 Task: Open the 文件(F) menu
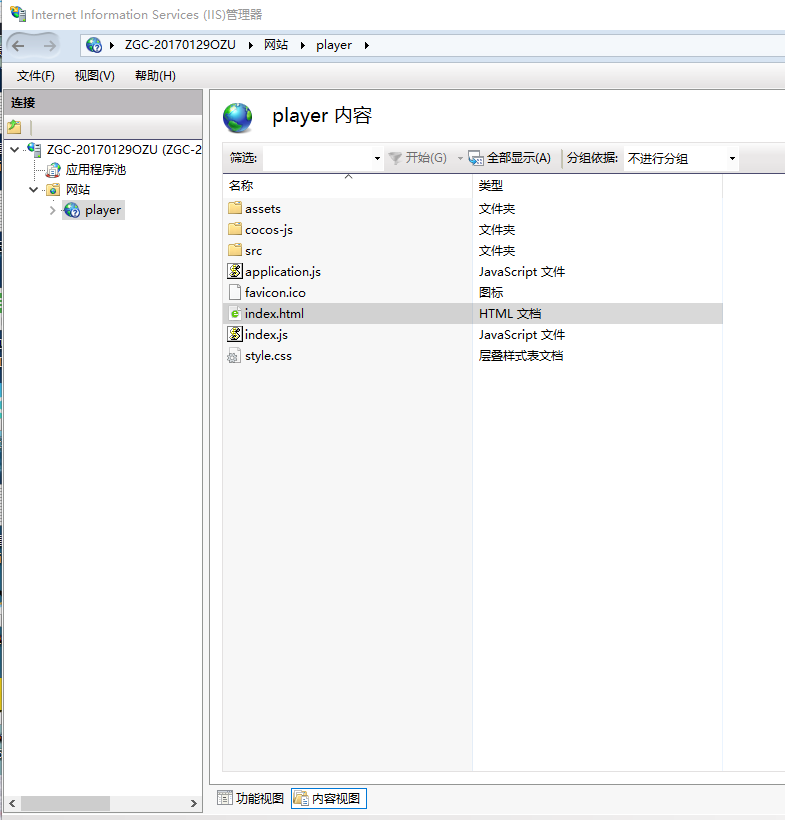pos(36,76)
